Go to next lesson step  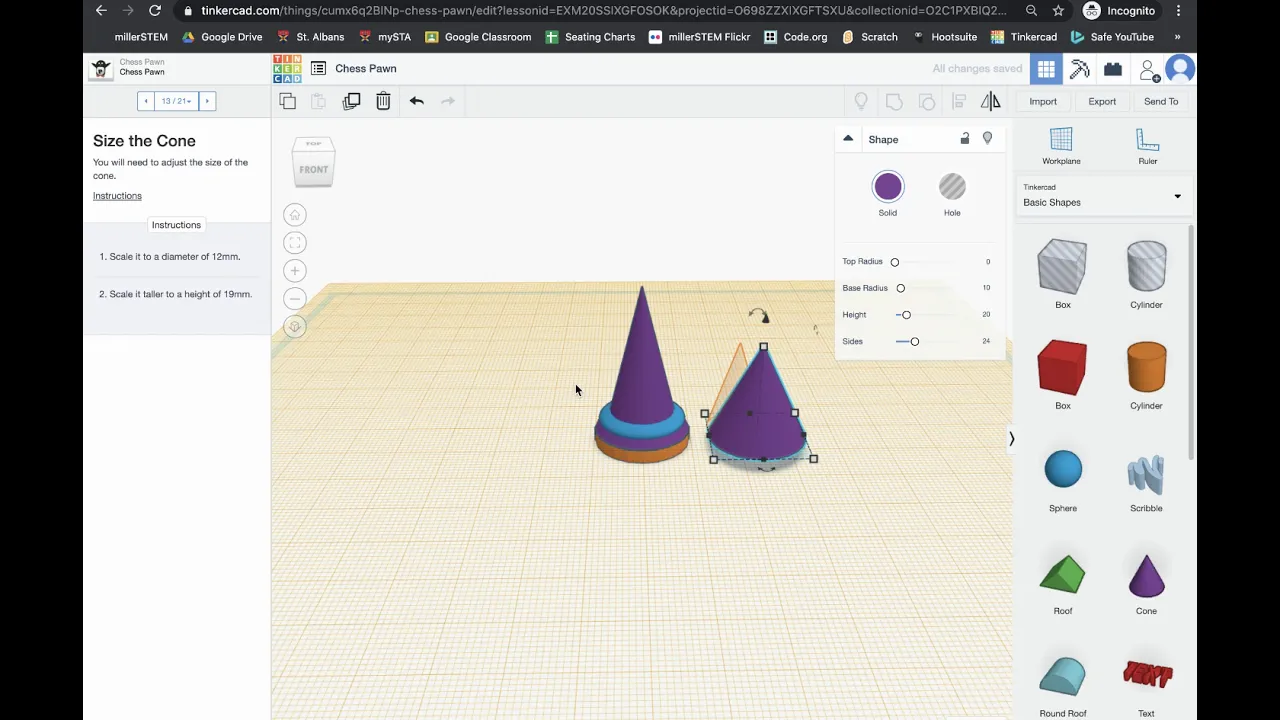pyautogui.click(x=207, y=101)
